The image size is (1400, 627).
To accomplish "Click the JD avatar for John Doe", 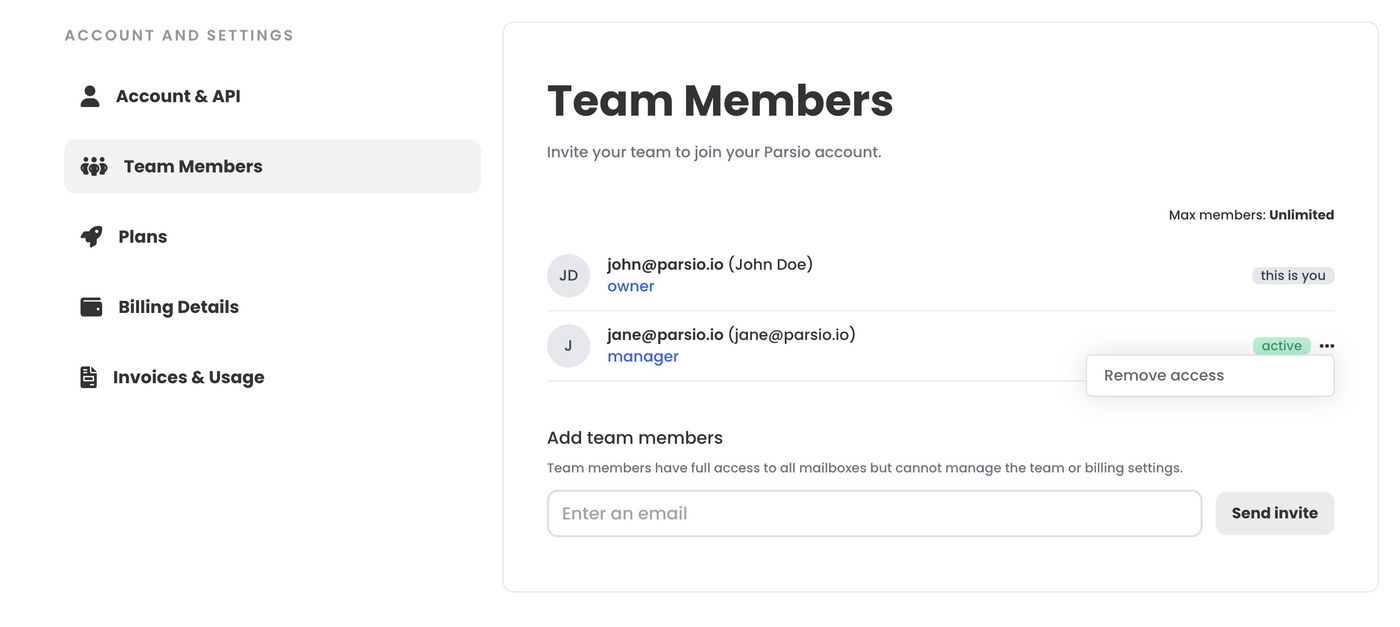I will click(568, 276).
